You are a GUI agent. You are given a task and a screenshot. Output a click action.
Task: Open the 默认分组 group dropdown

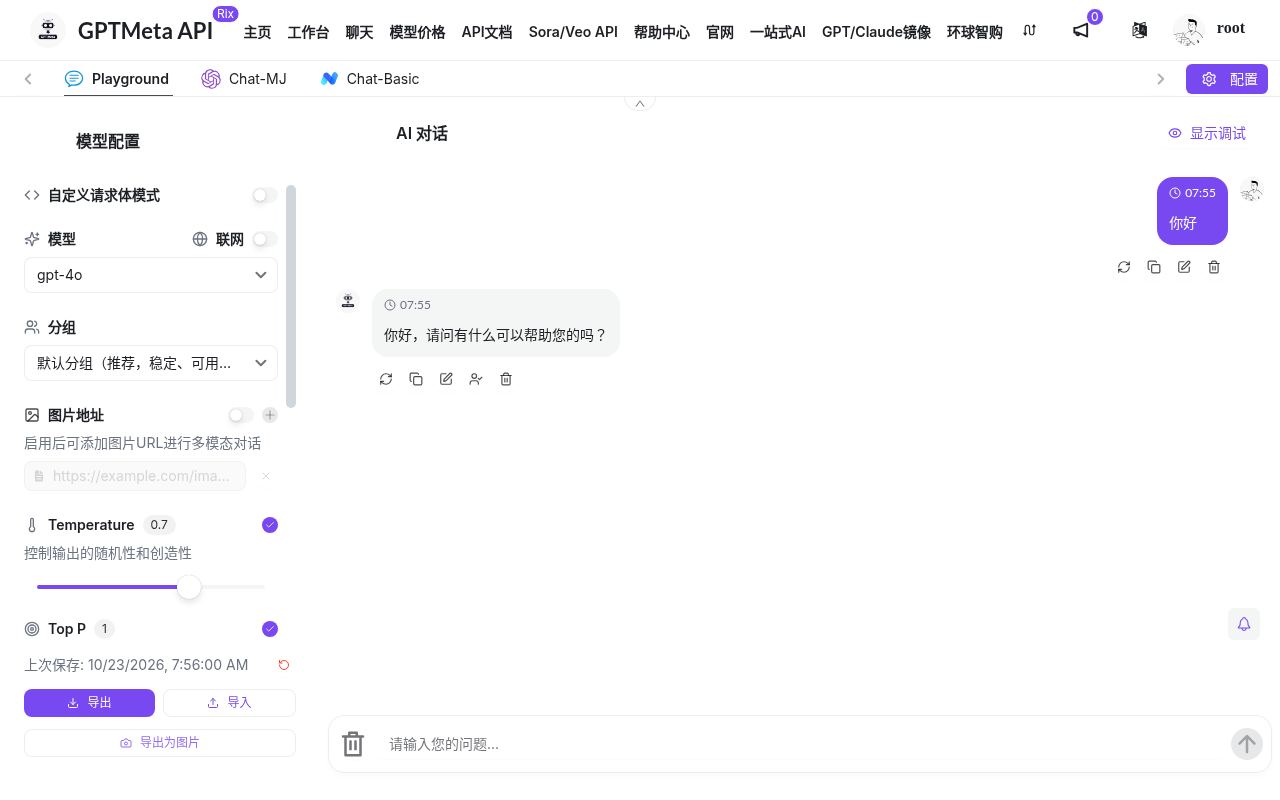151,363
